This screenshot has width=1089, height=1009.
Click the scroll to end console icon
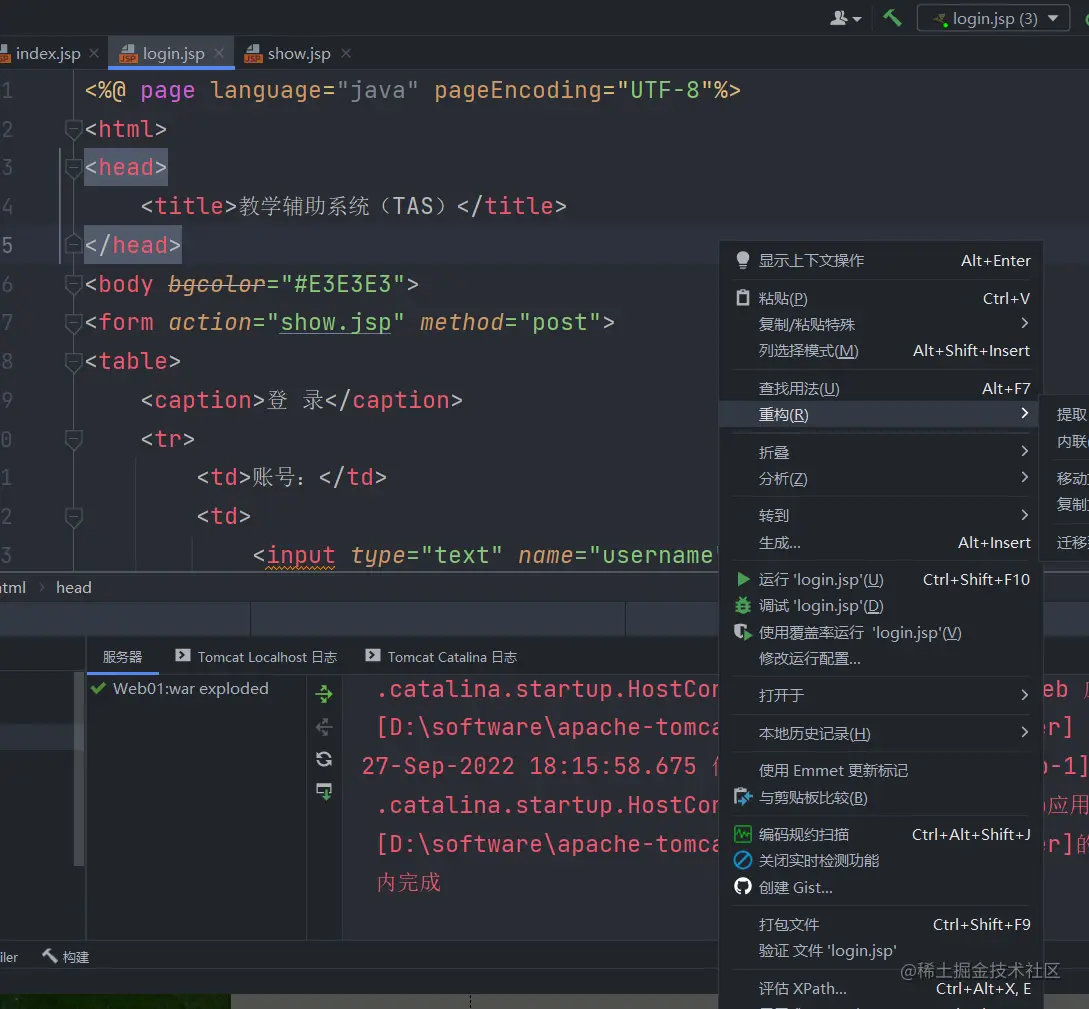(x=324, y=792)
